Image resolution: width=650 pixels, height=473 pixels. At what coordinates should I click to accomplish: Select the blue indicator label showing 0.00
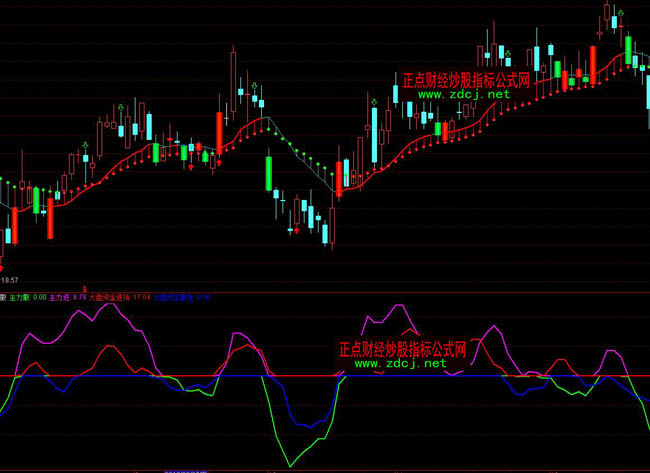182,296
